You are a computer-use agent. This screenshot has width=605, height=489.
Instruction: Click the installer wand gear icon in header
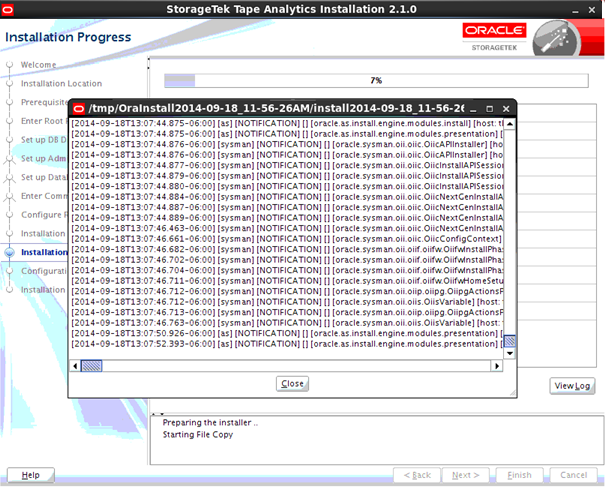click(556, 38)
